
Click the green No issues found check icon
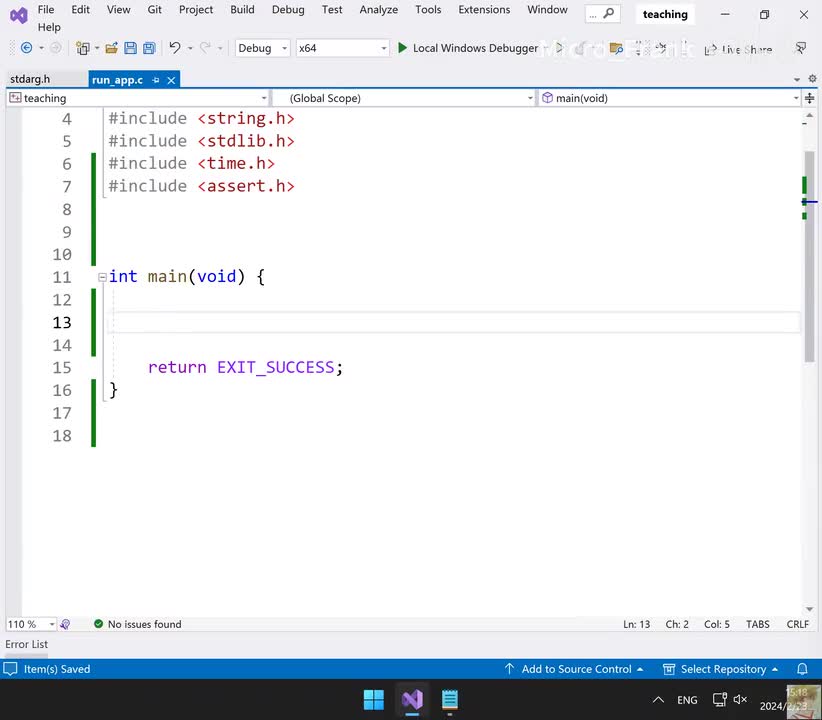pyautogui.click(x=98, y=624)
